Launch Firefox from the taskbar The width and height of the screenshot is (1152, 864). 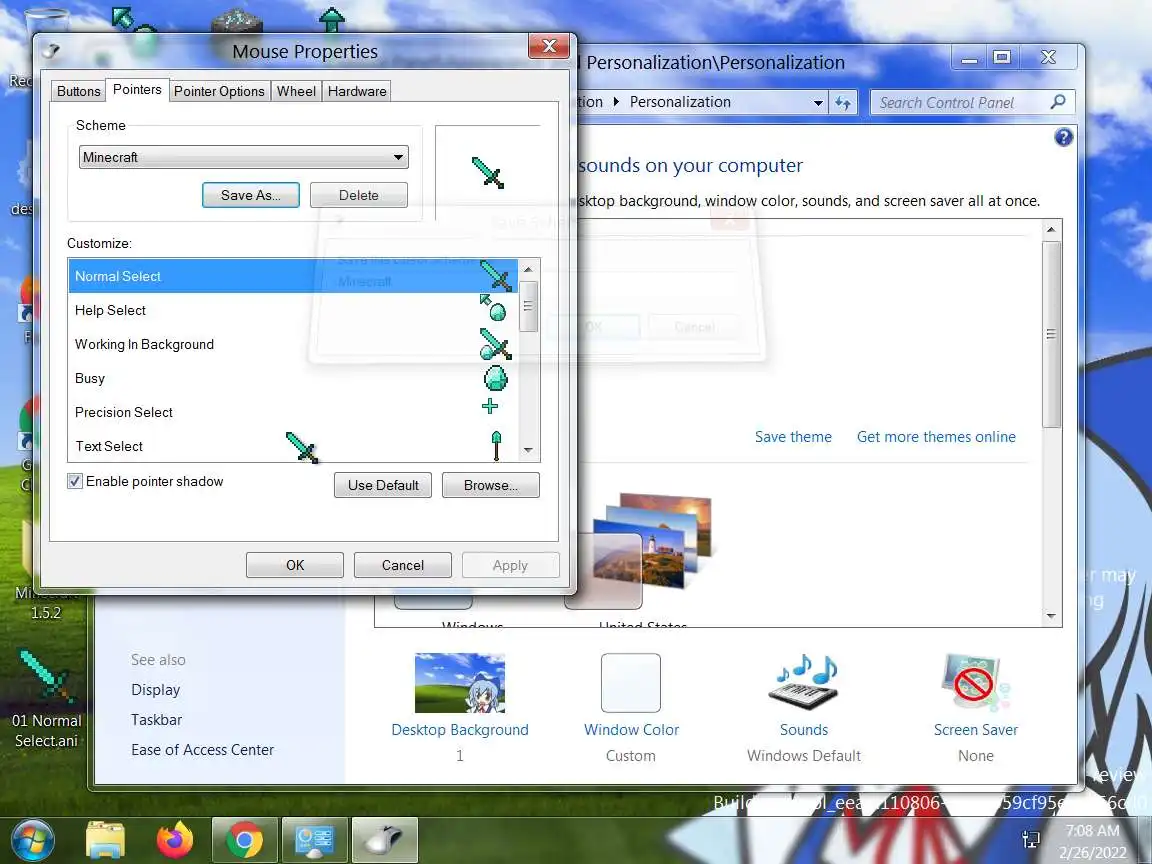pyautogui.click(x=175, y=840)
